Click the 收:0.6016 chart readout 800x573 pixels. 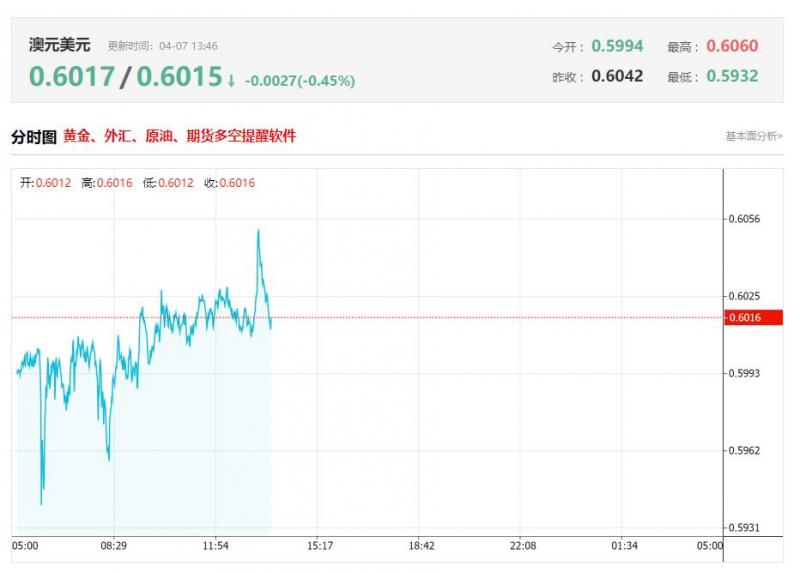click(x=230, y=183)
